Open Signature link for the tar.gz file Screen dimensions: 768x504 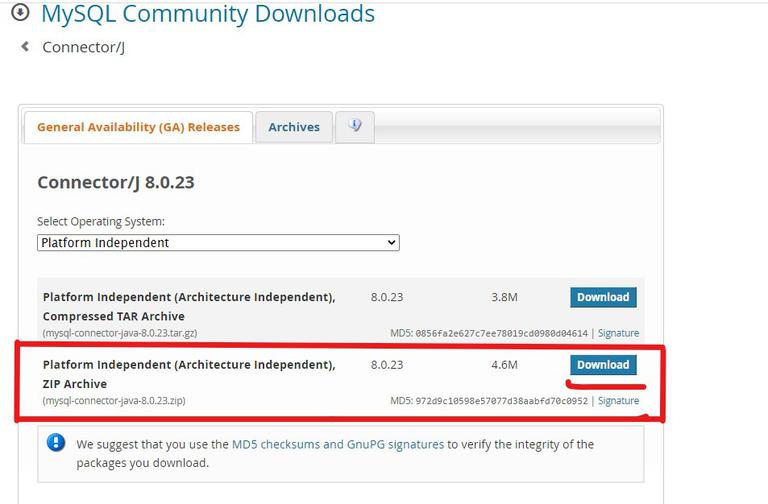(x=619, y=333)
